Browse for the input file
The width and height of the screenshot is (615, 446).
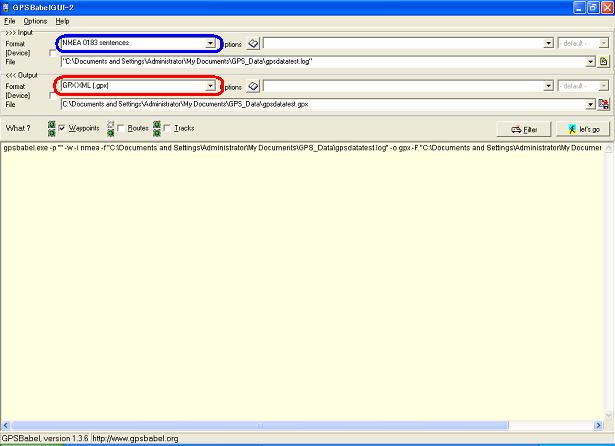[x=604, y=62]
